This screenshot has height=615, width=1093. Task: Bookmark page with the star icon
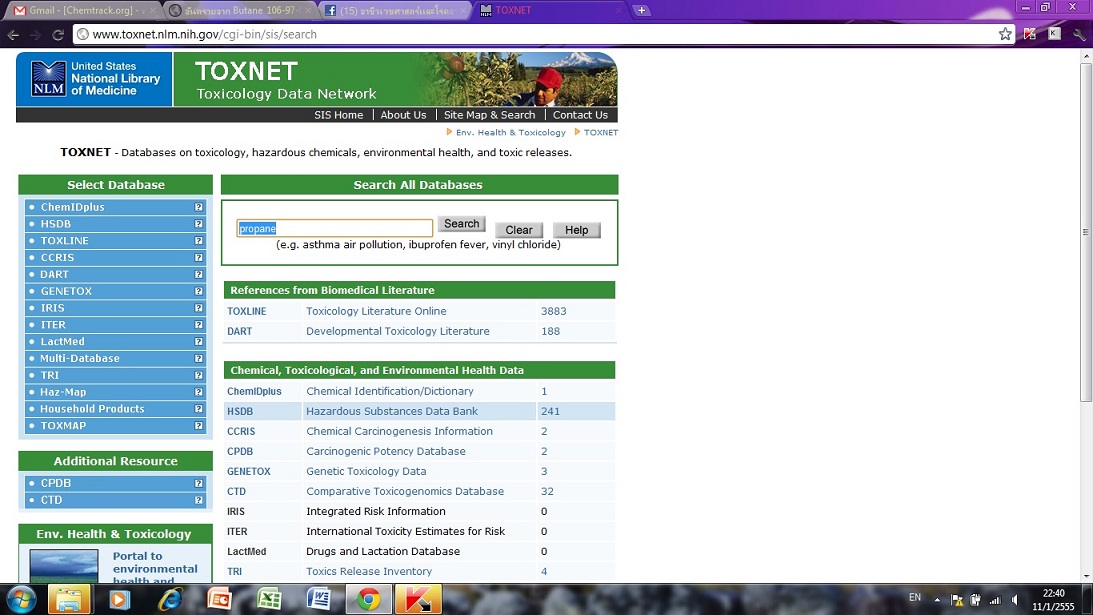[1004, 34]
